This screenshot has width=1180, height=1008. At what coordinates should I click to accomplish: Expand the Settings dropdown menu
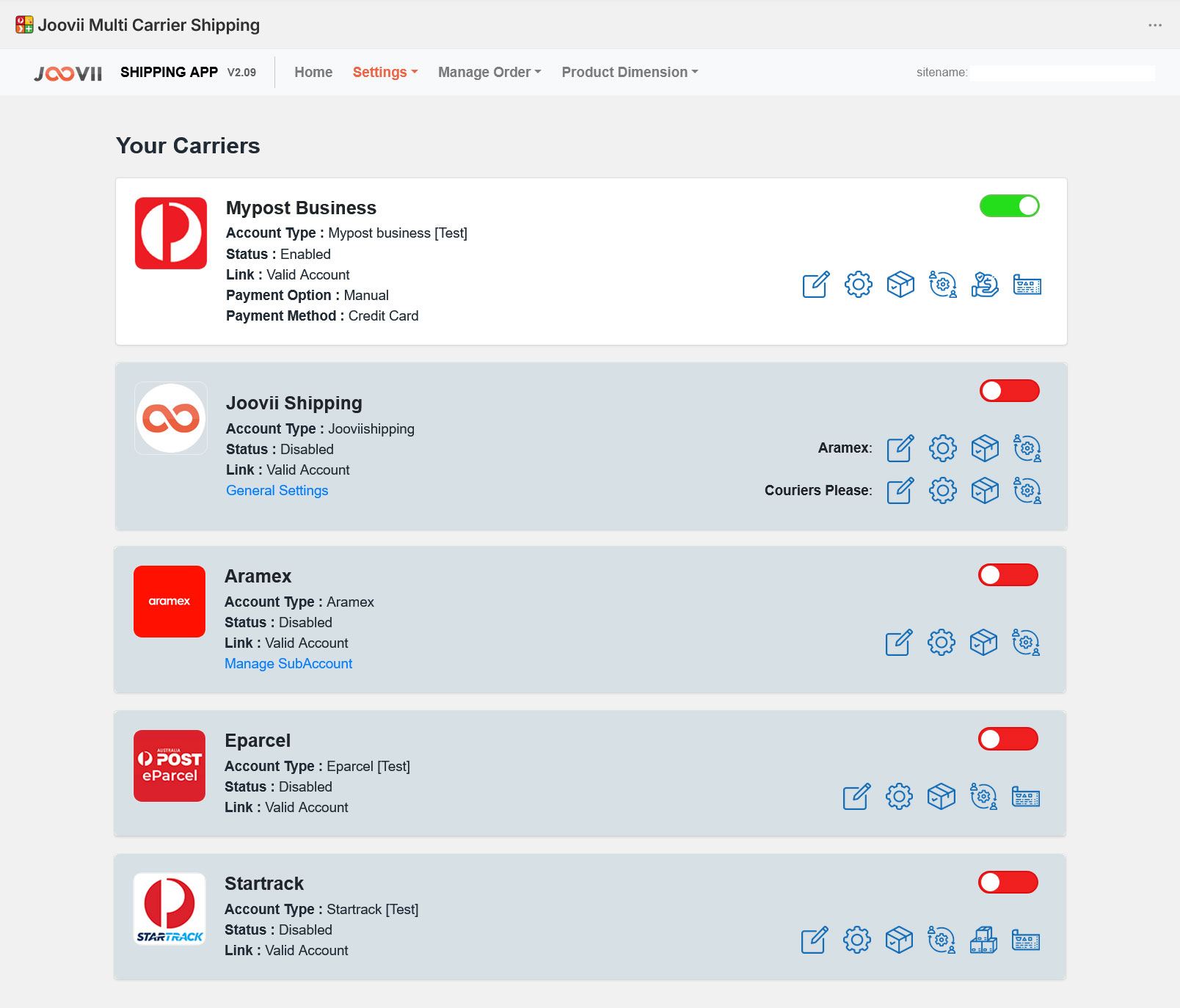tap(385, 72)
